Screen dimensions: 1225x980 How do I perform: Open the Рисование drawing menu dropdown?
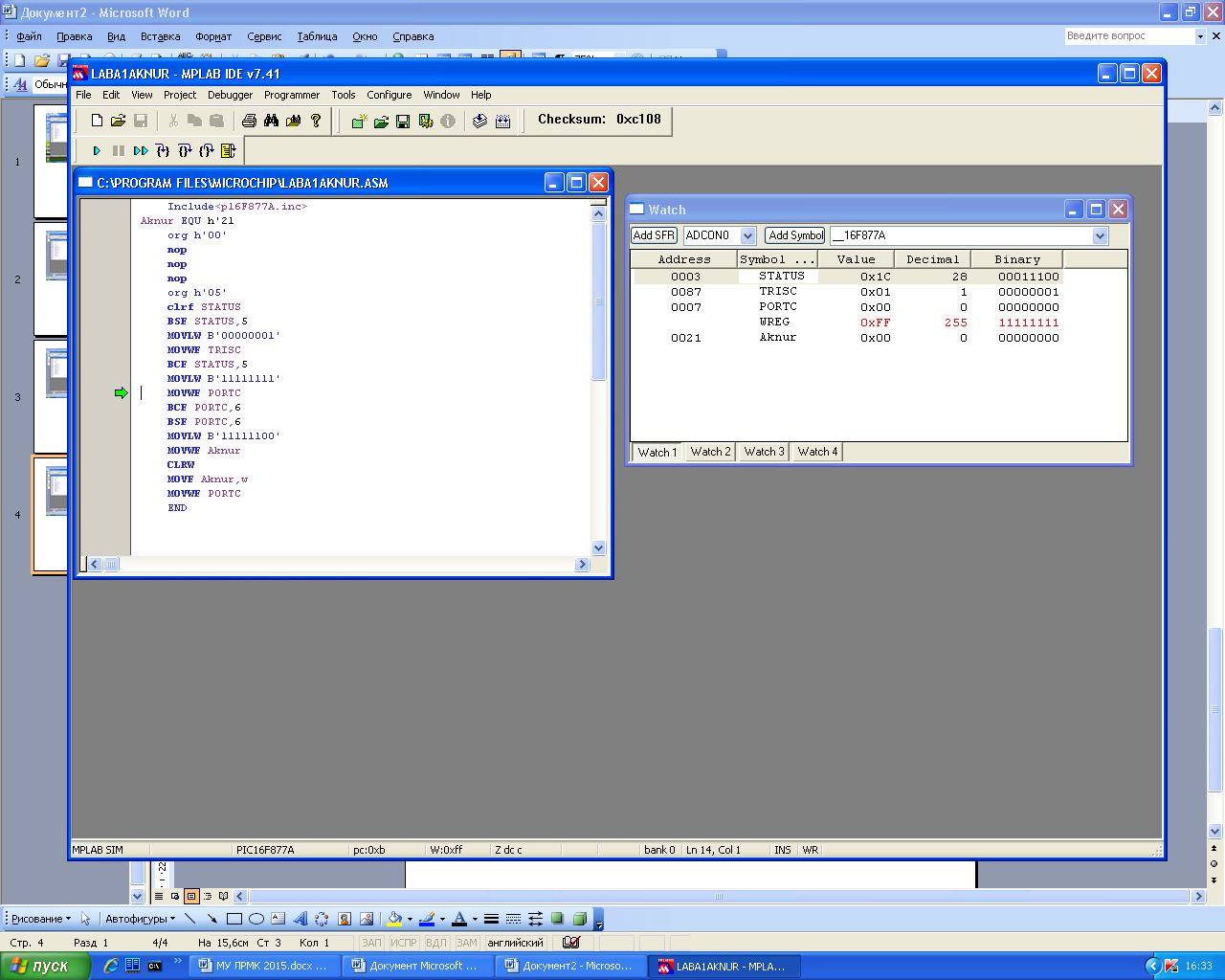click(41, 919)
